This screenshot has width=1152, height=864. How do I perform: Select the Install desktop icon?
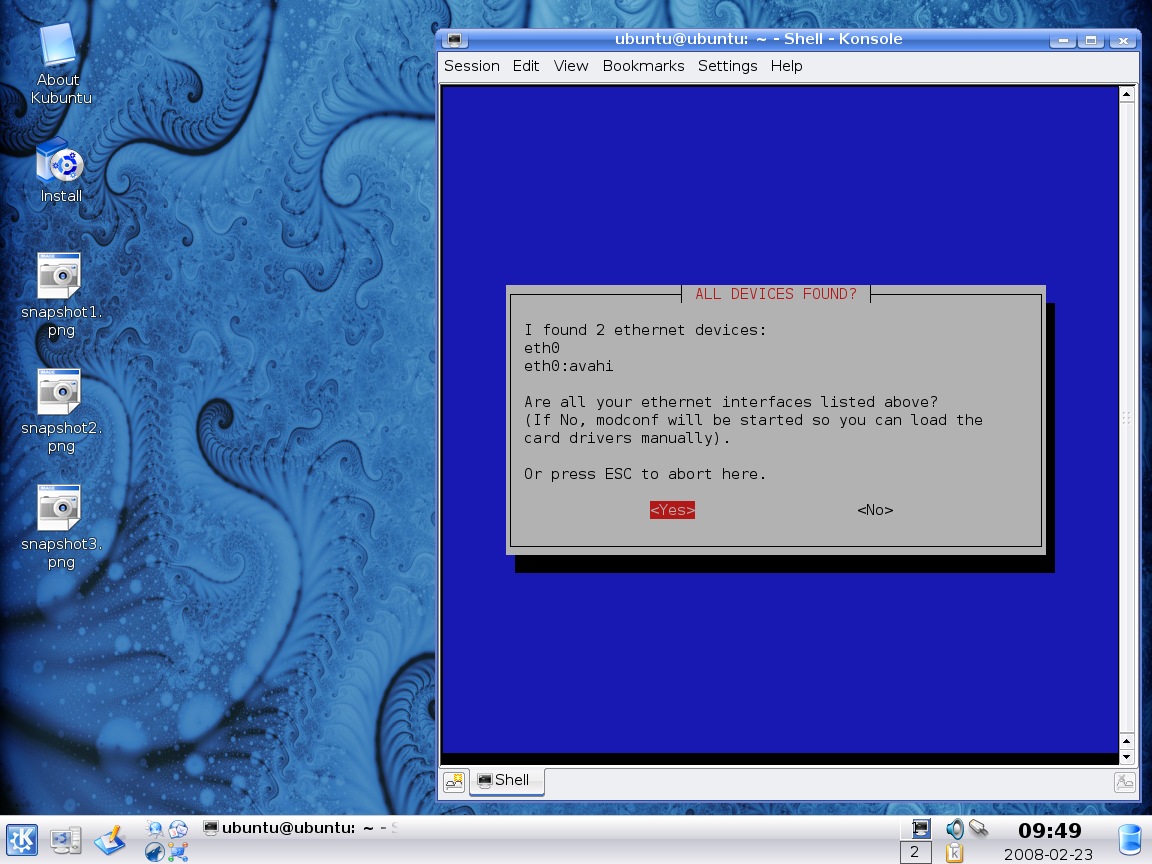(x=61, y=170)
